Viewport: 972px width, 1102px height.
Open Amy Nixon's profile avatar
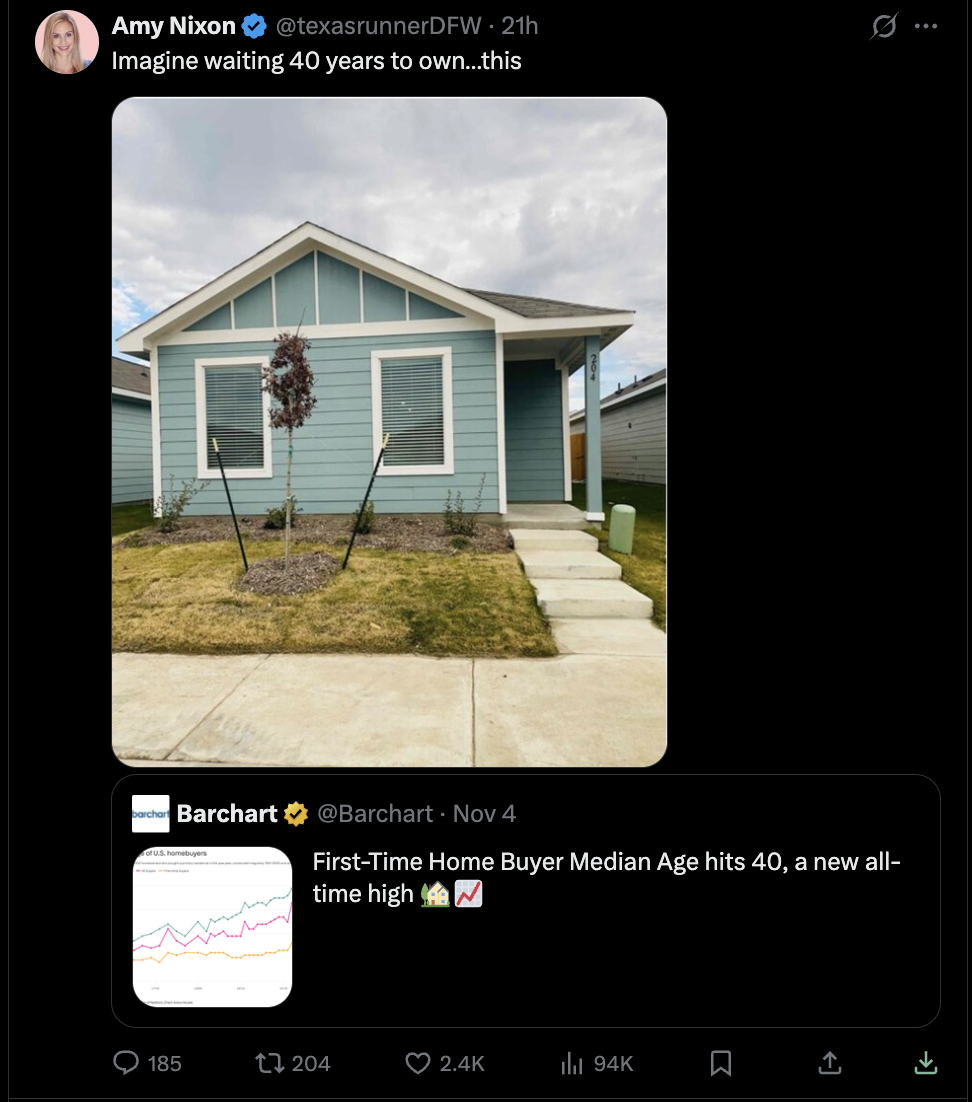coord(67,42)
